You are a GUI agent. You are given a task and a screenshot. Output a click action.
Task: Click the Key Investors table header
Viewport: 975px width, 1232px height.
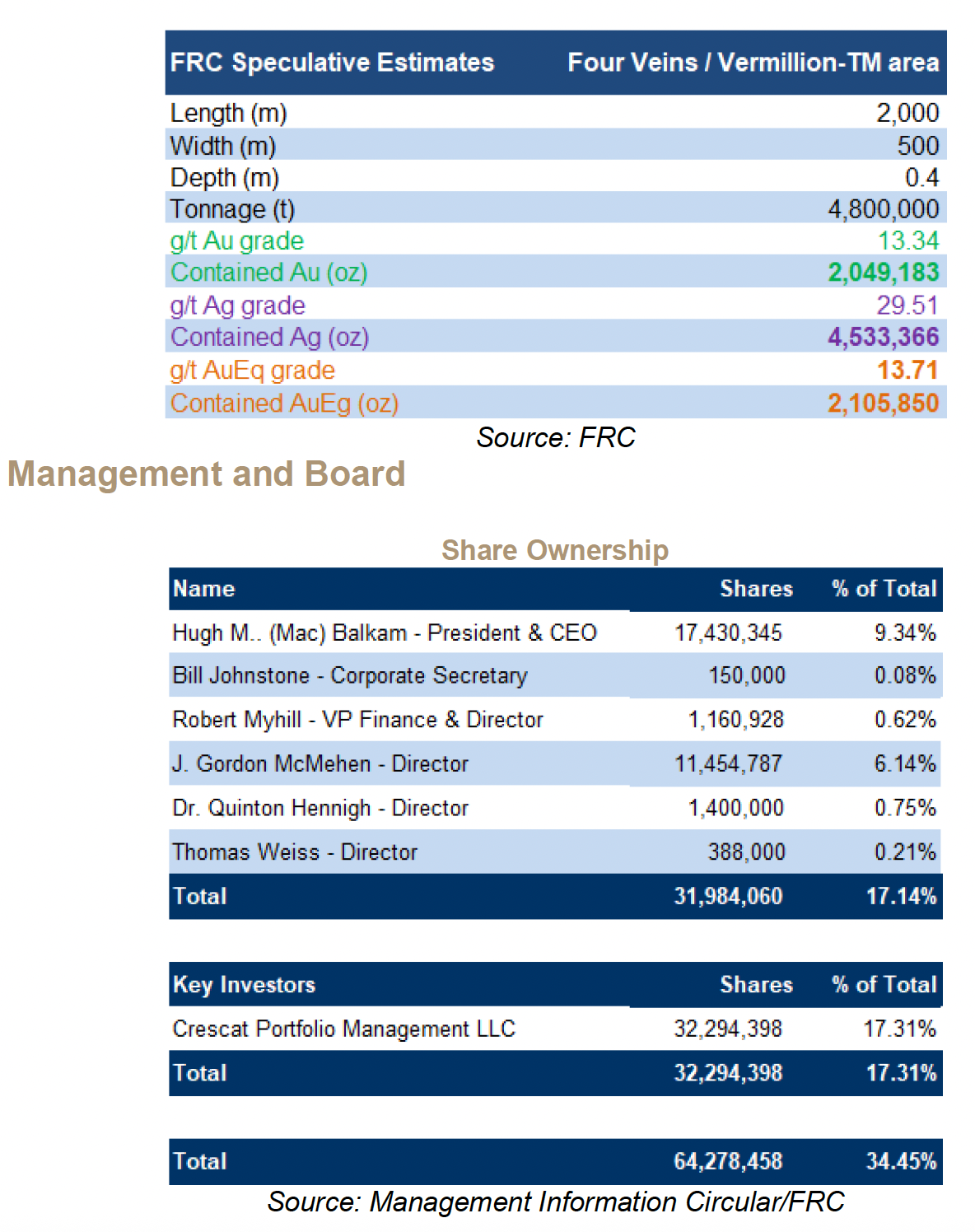coord(245,985)
